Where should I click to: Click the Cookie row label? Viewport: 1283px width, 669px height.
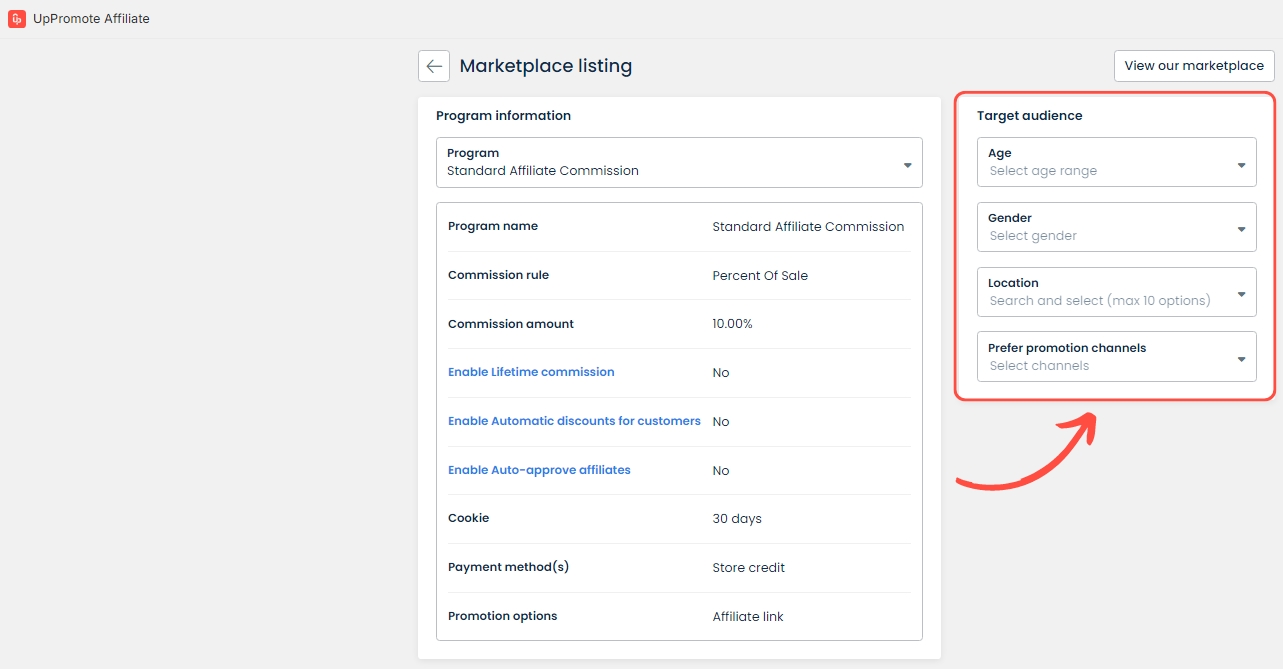(x=468, y=518)
